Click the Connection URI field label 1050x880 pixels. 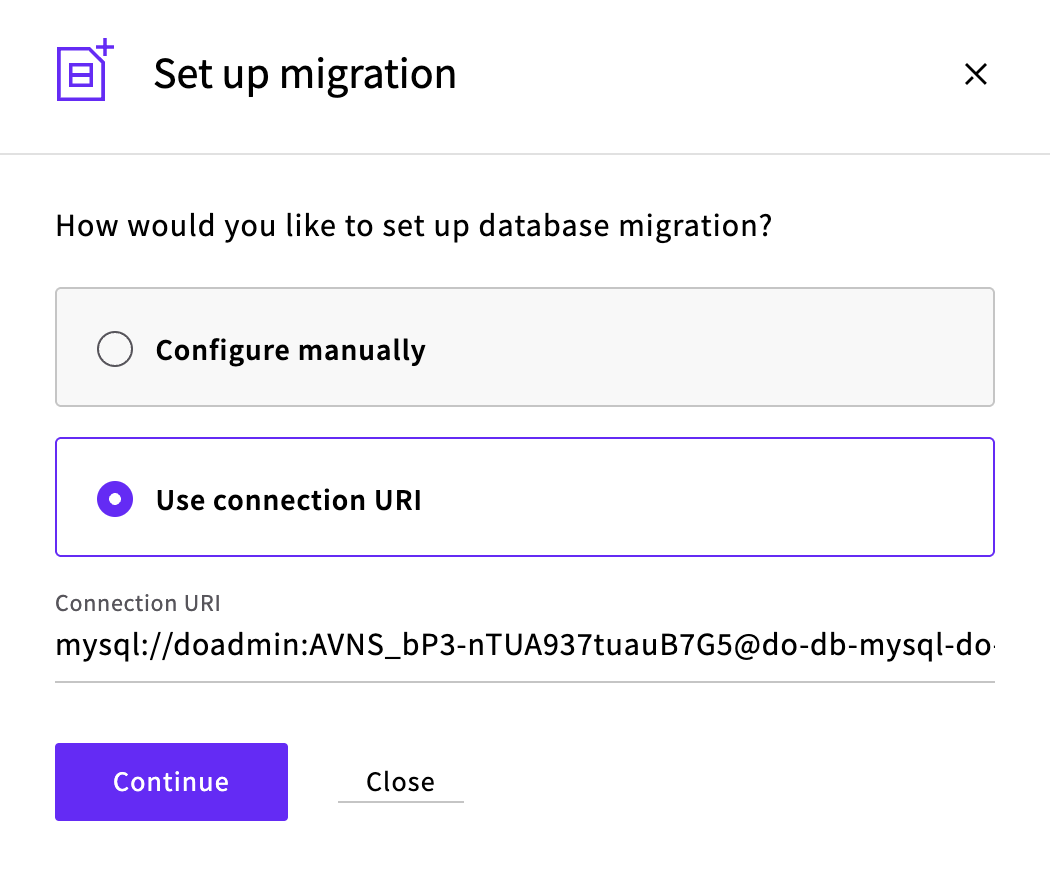coord(137,603)
